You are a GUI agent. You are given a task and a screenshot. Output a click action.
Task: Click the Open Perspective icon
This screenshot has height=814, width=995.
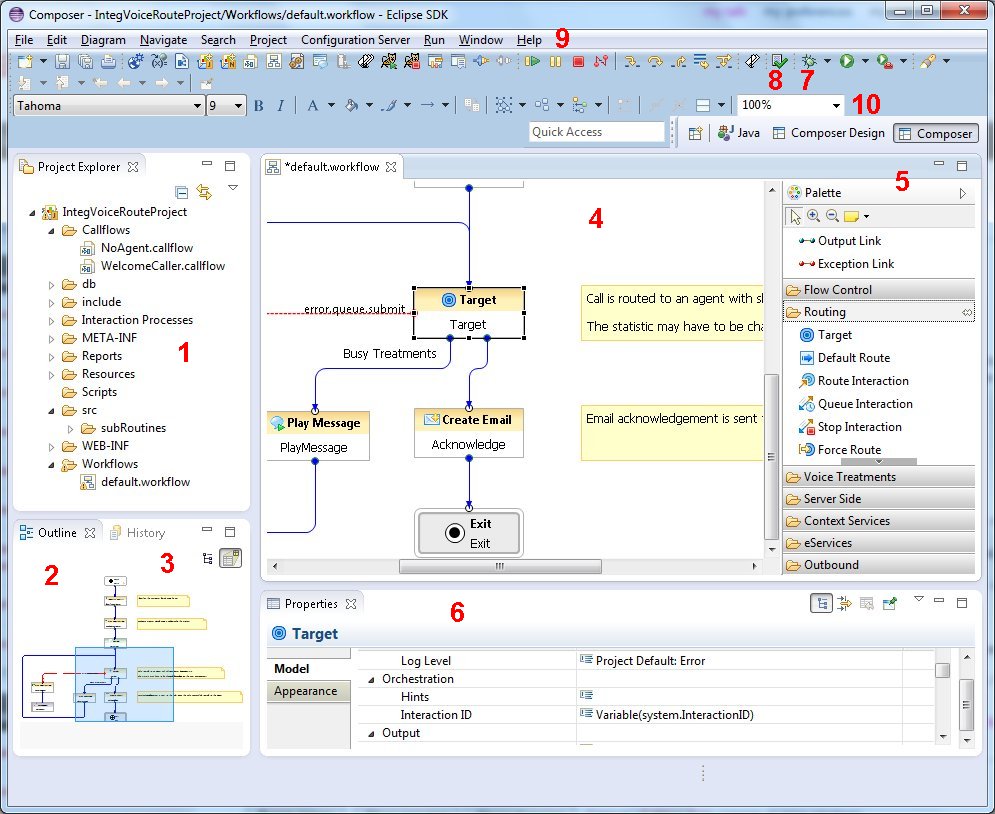[695, 133]
